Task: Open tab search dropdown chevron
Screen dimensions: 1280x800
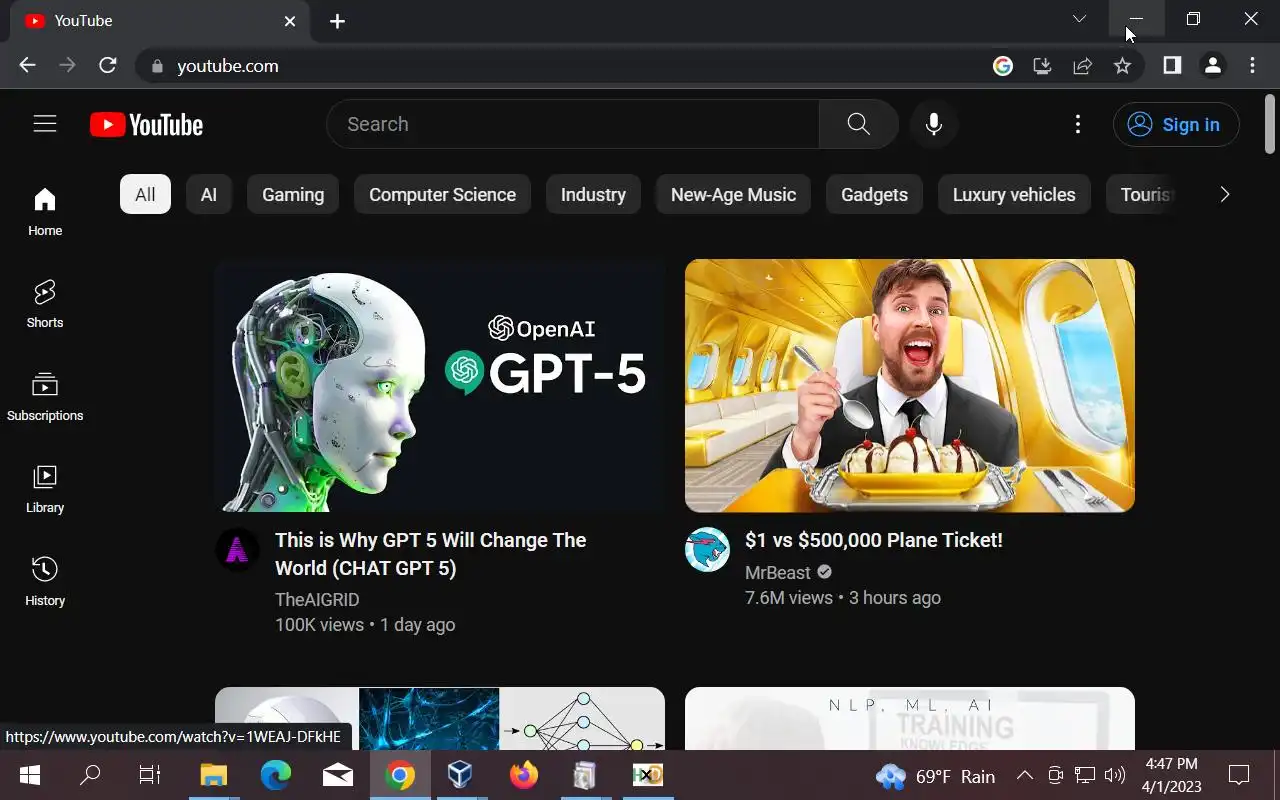Action: click(1079, 19)
